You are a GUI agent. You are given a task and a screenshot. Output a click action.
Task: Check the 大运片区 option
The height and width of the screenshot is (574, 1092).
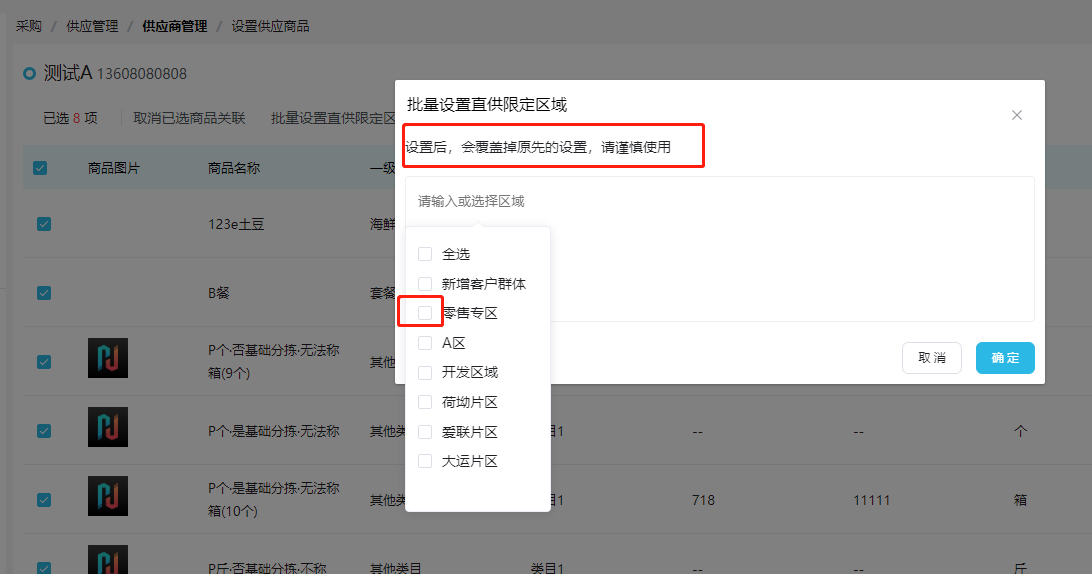pos(425,461)
